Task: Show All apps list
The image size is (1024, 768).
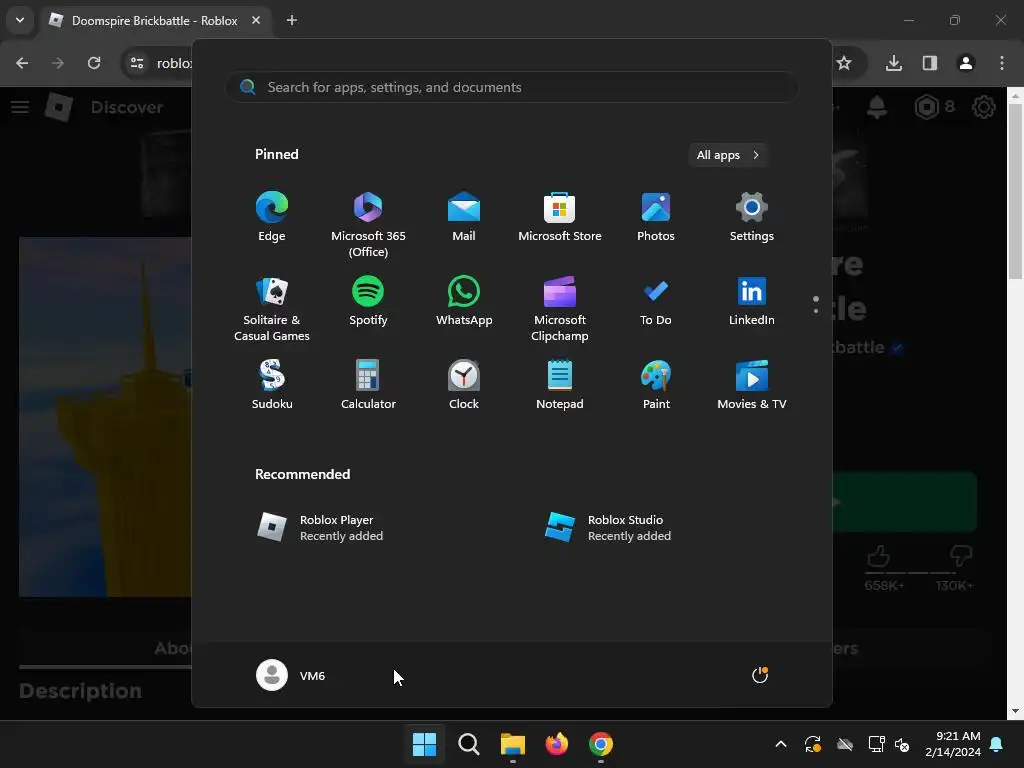Action: [x=728, y=155]
